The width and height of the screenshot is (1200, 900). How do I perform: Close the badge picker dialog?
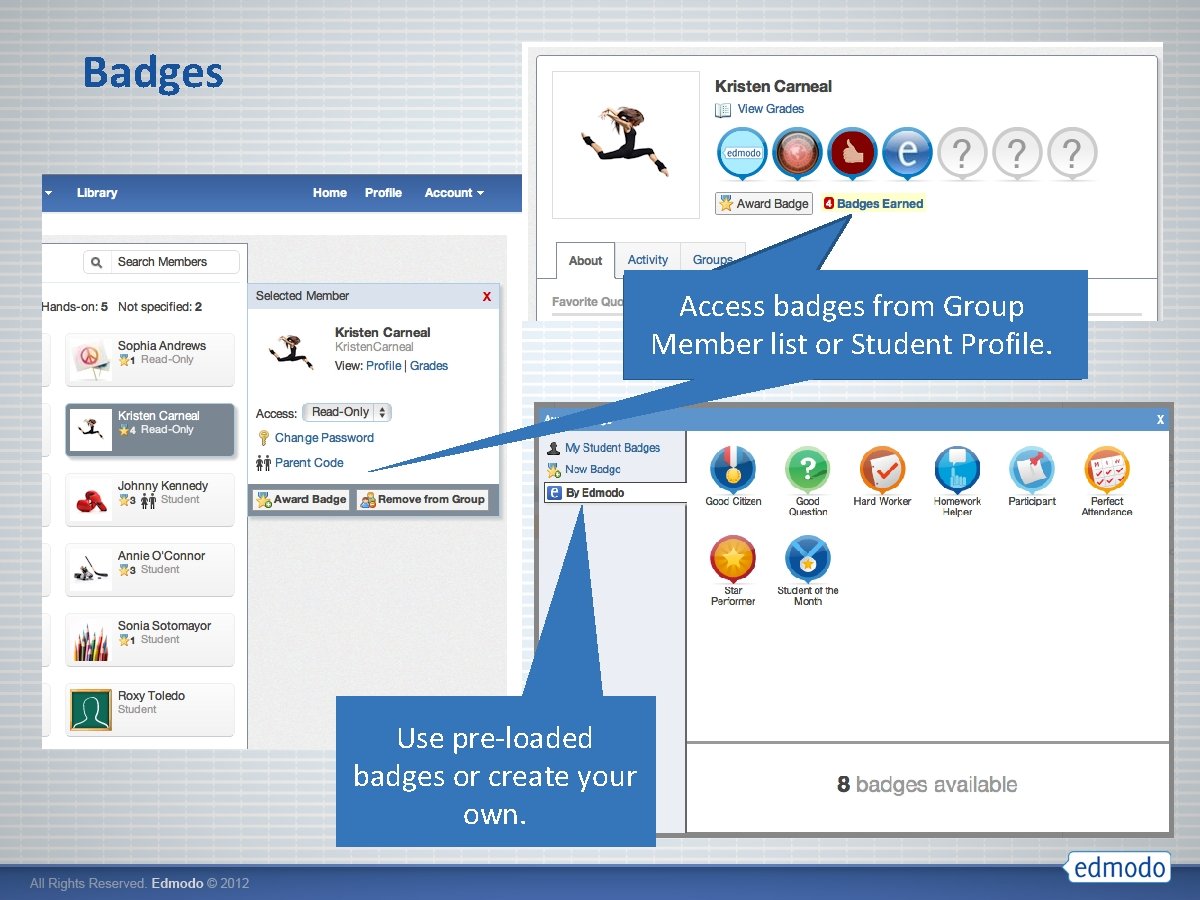coord(1160,419)
